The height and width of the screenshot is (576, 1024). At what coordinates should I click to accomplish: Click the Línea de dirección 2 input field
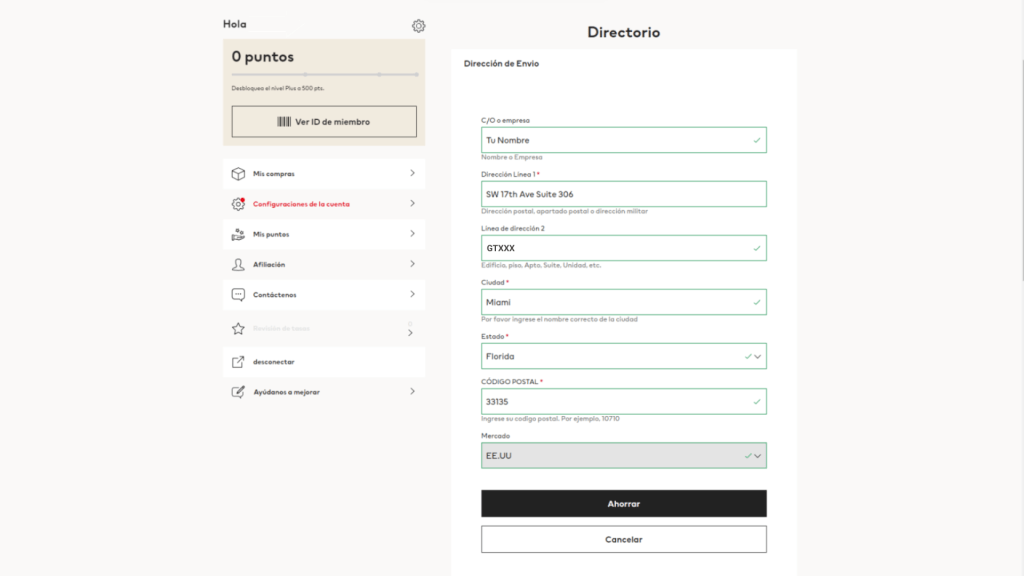pos(624,248)
